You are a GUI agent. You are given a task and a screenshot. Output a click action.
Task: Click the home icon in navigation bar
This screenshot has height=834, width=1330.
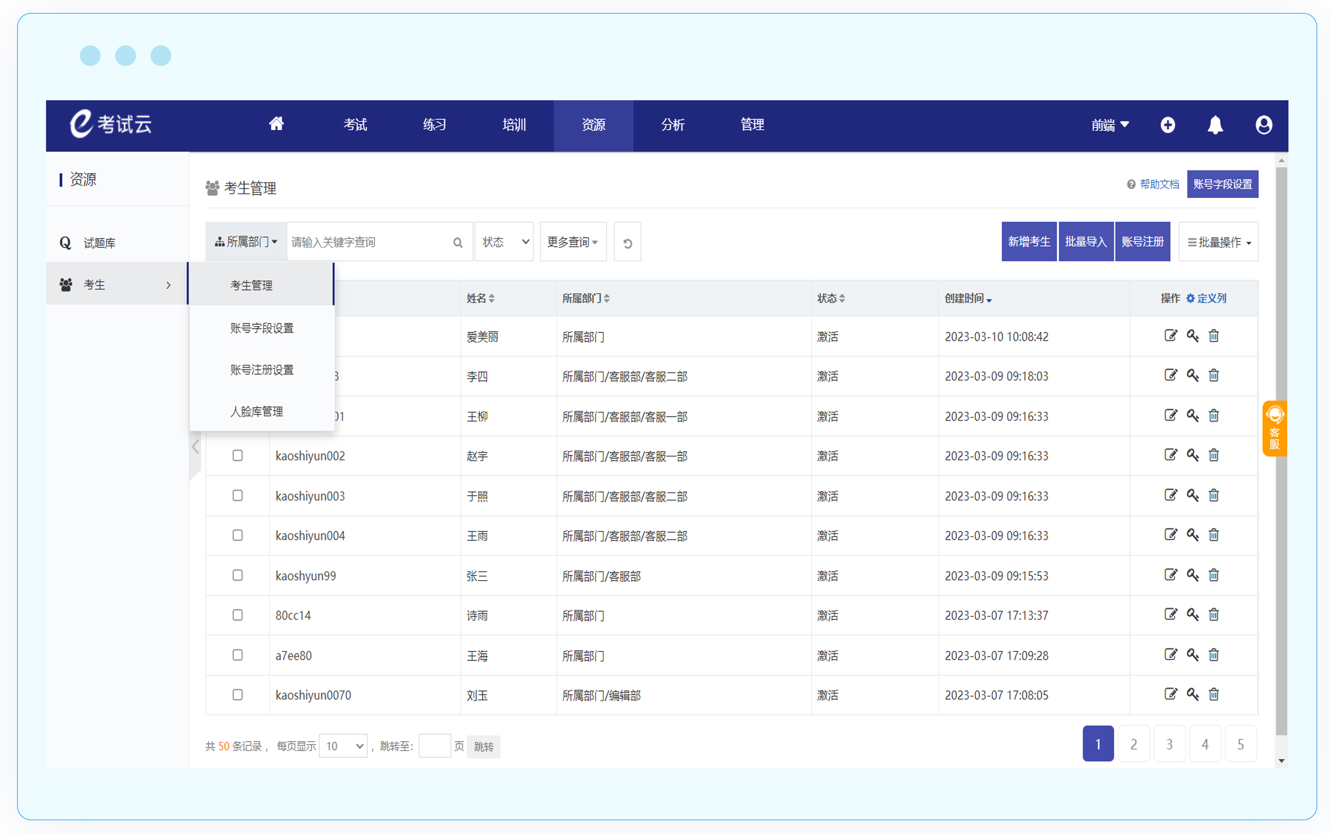[276, 124]
